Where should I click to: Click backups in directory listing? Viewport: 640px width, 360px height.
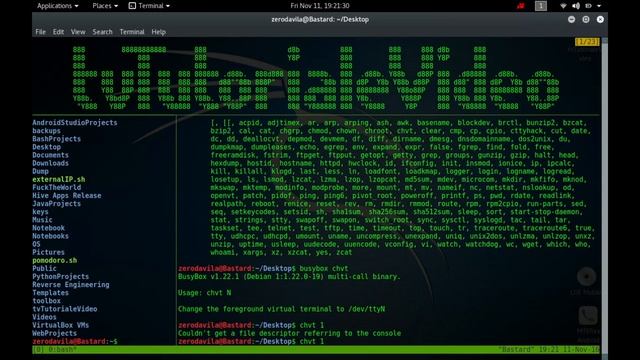tap(47, 131)
